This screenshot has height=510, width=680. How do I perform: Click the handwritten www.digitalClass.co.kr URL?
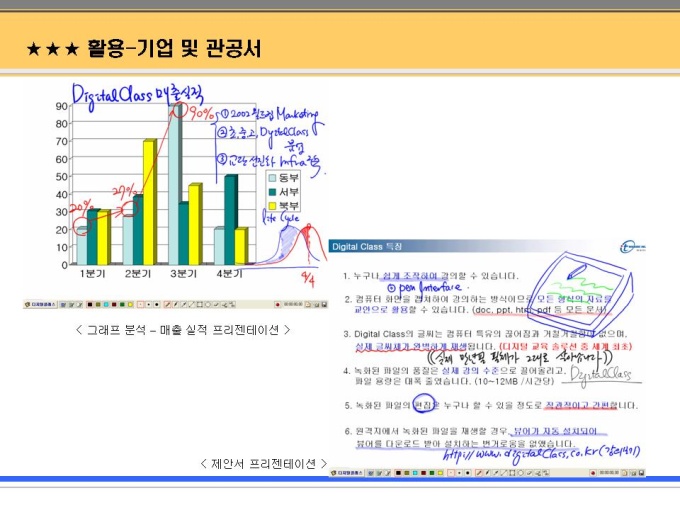pos(541,454)
